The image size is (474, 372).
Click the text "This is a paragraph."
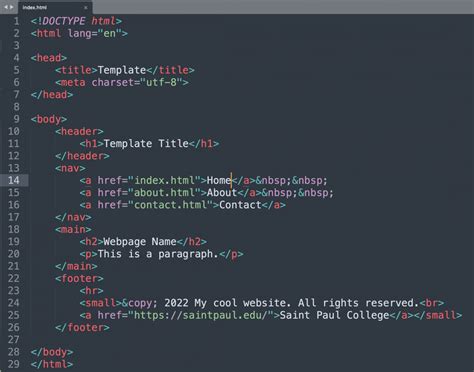pos(158,254)
